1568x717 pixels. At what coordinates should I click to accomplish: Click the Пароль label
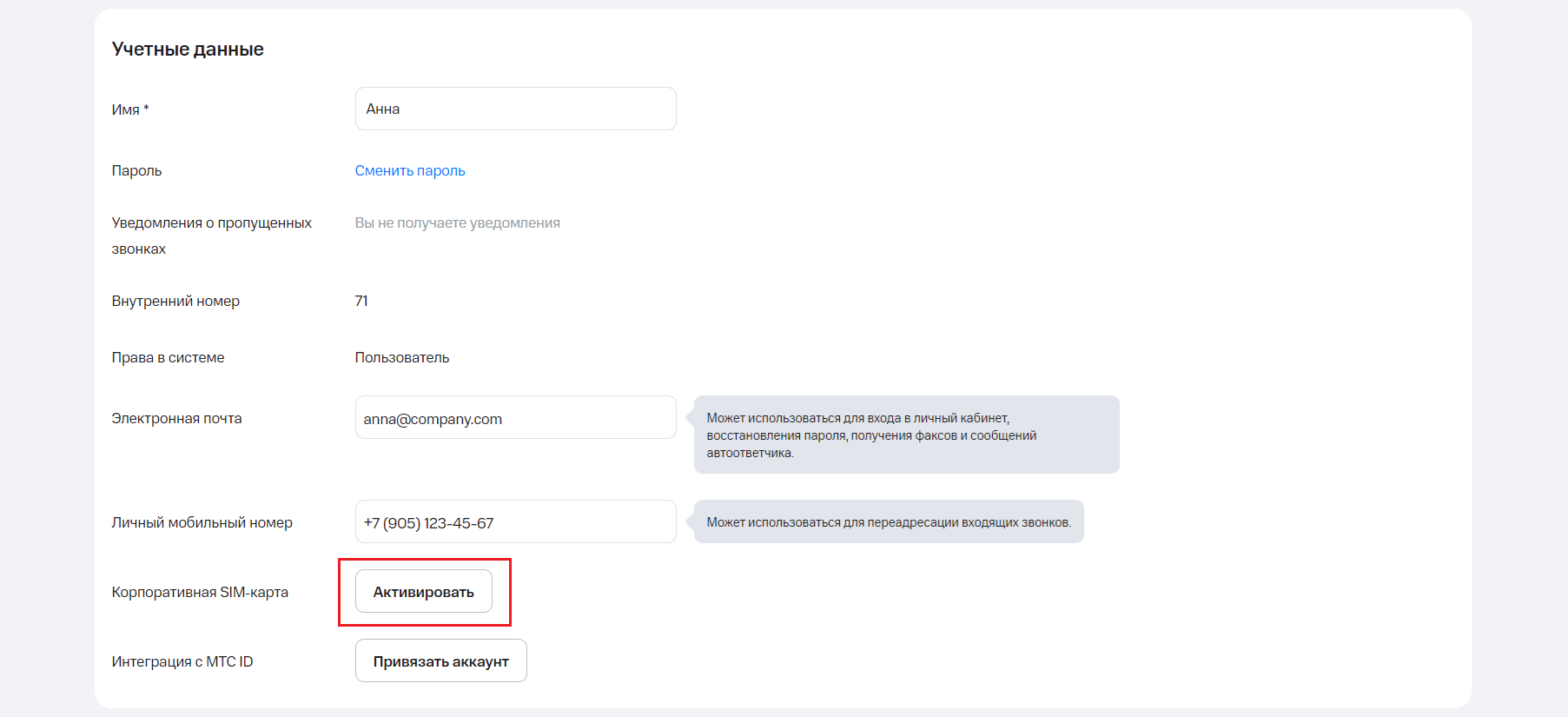click(136, 170)
